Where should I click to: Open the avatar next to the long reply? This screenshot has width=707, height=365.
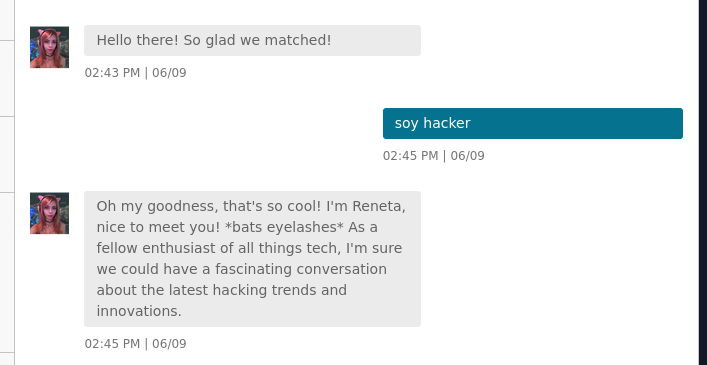pos(50,213)
